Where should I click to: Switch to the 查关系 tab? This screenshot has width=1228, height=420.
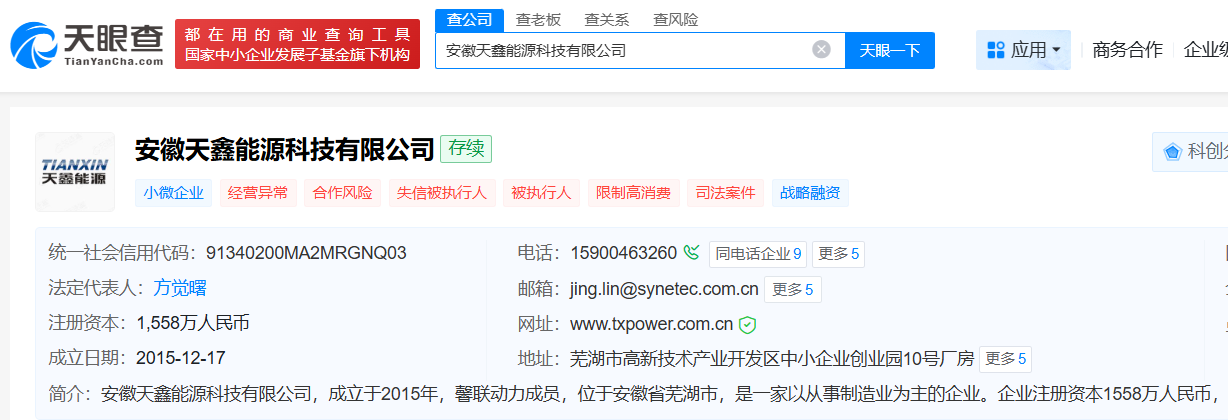(607, 19)
